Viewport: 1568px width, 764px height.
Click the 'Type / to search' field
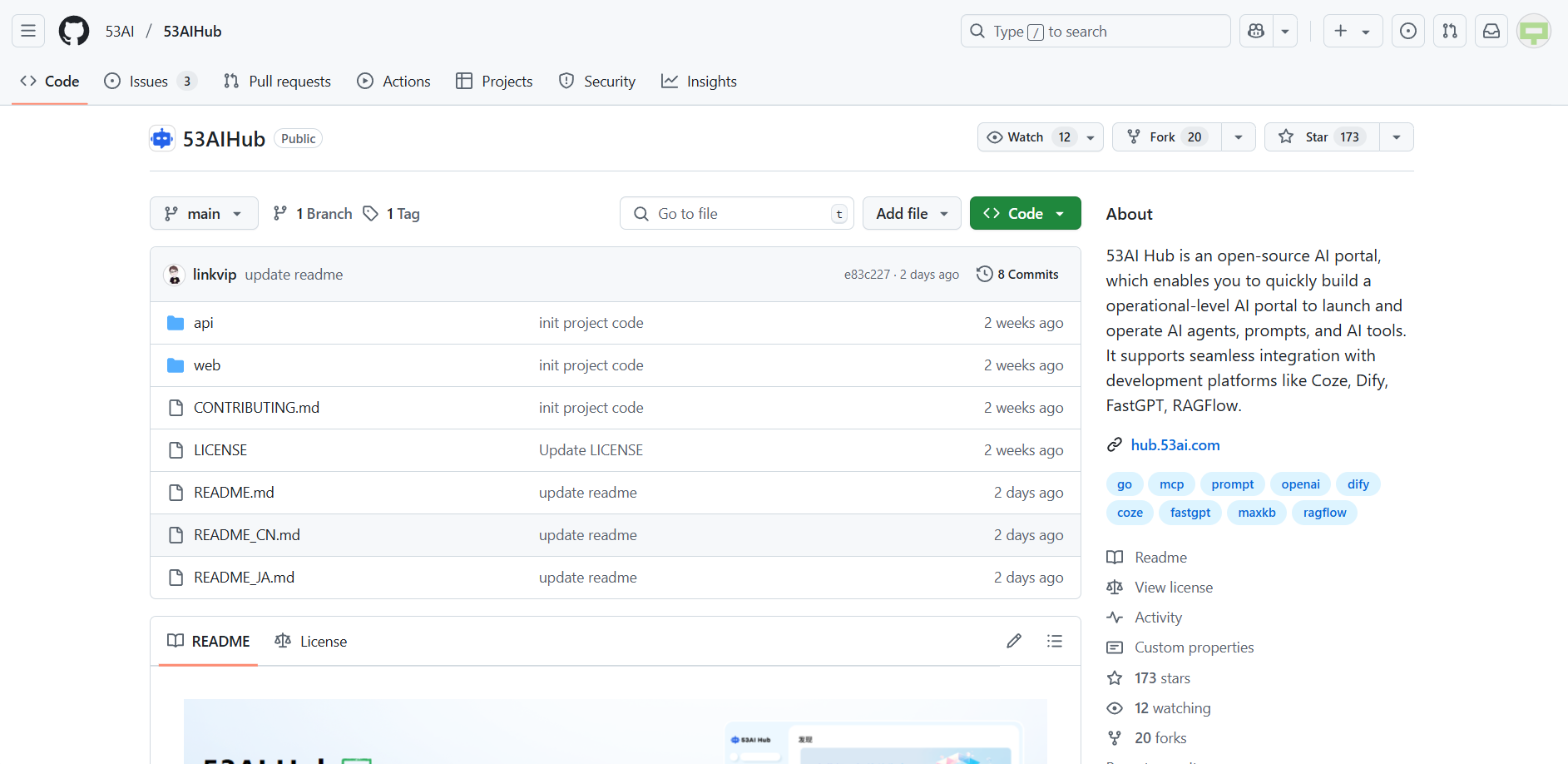(x=1096, y=31)
